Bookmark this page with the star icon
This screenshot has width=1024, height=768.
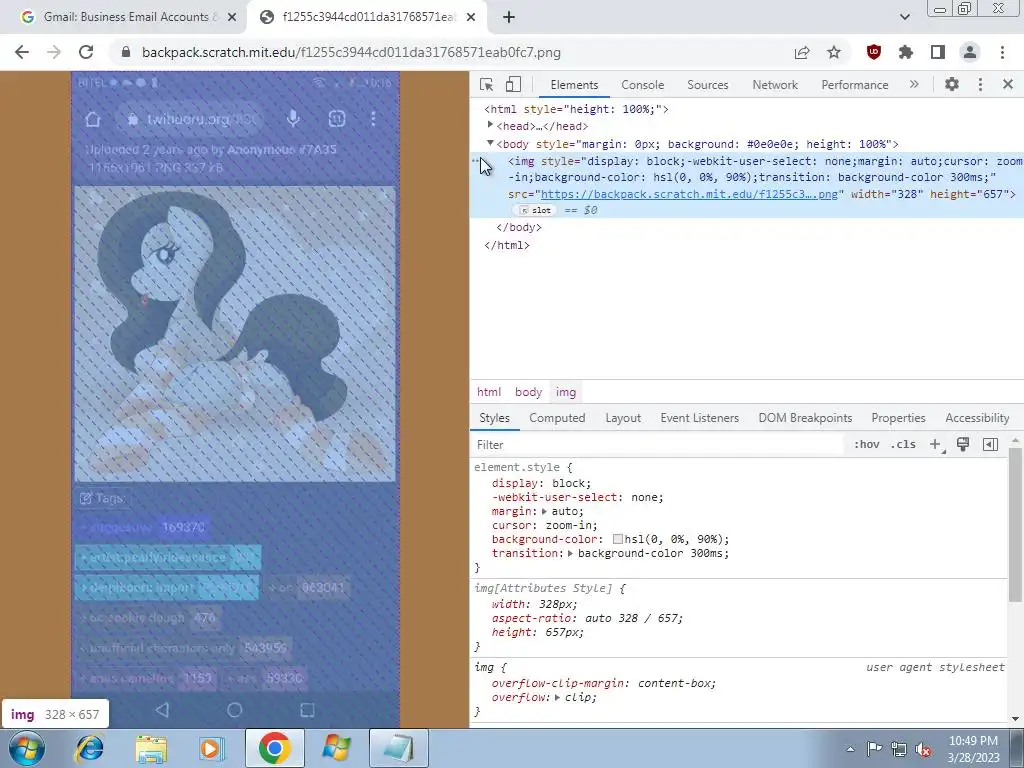tap(834, 52)
